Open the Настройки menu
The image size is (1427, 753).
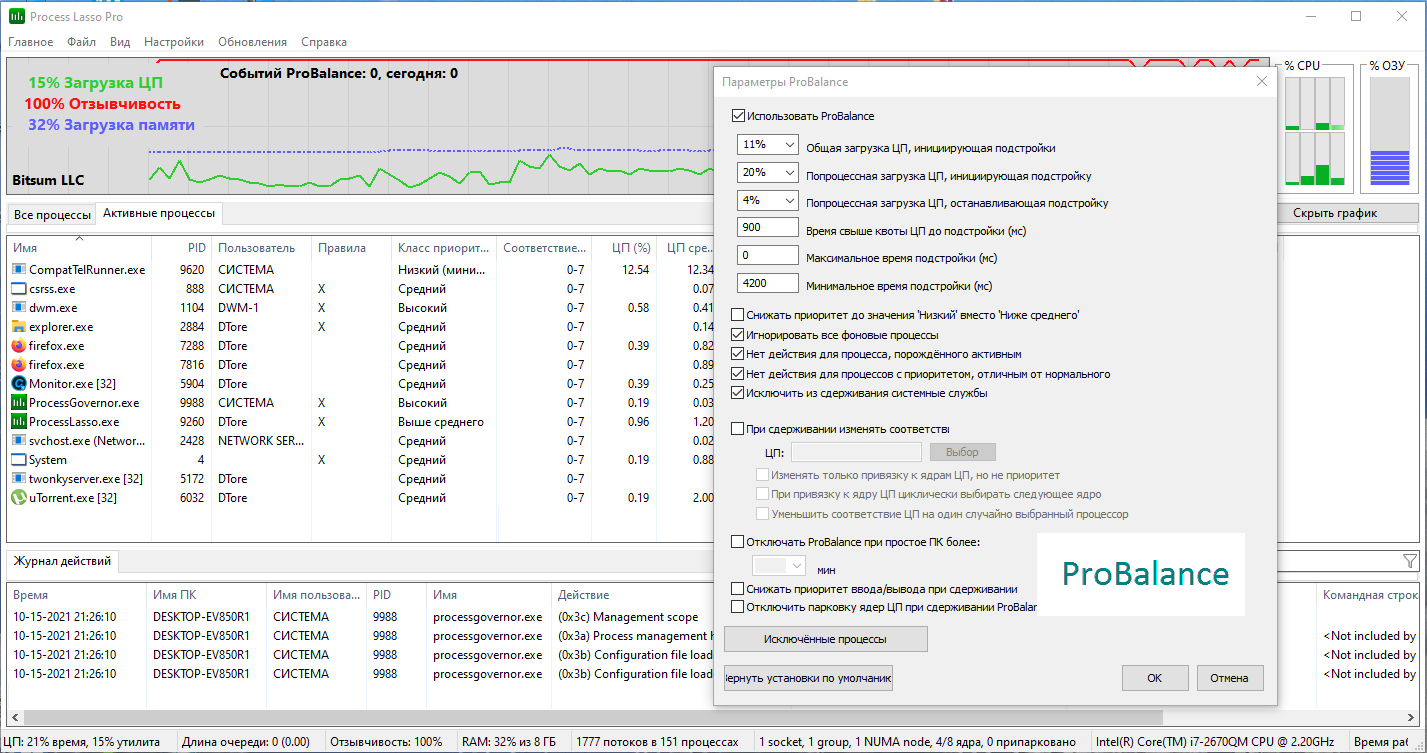174,42
